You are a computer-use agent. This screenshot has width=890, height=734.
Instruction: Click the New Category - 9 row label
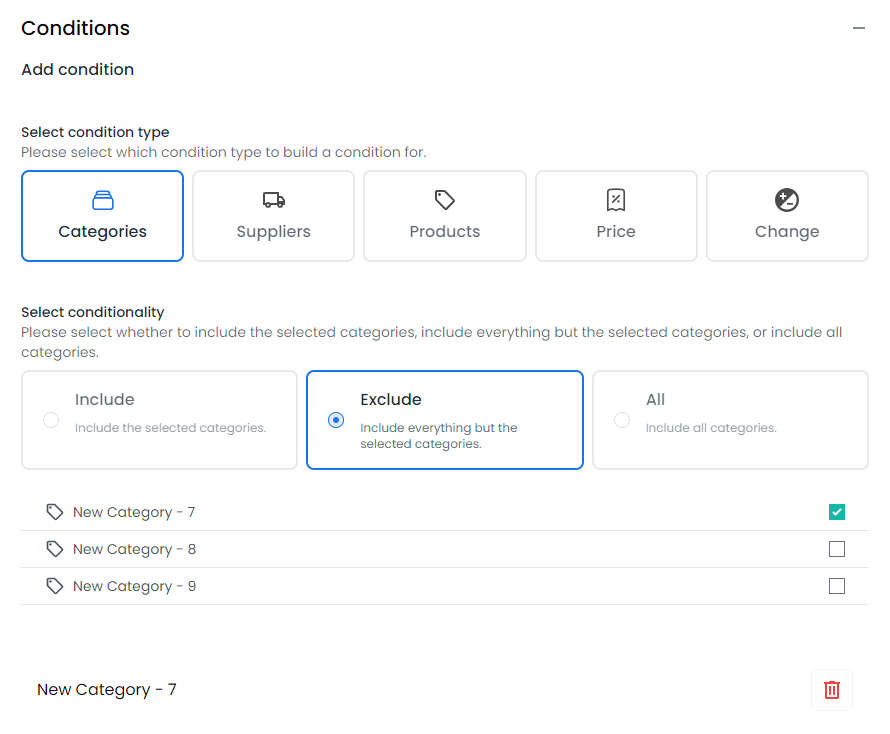point(135,586)
